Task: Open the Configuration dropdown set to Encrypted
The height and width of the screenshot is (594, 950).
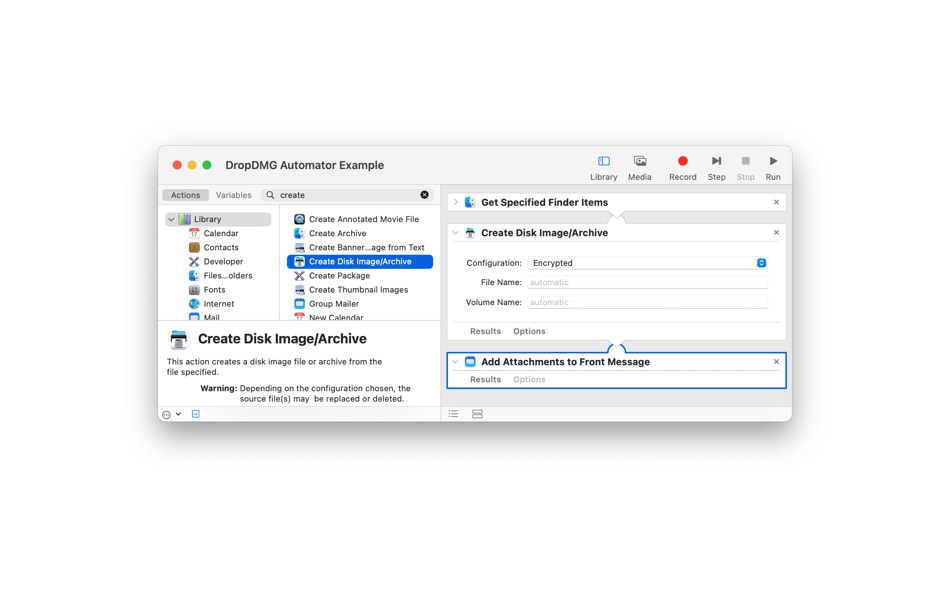Action: [648, 263]
